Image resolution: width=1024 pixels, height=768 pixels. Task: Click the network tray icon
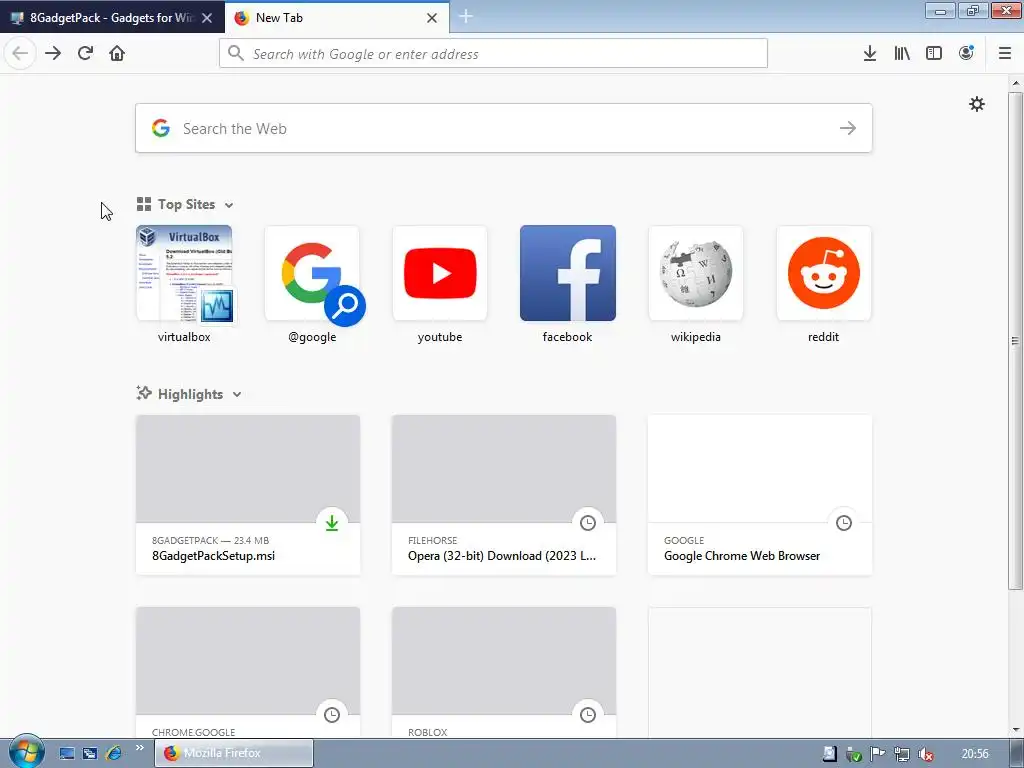coord(901,754)
